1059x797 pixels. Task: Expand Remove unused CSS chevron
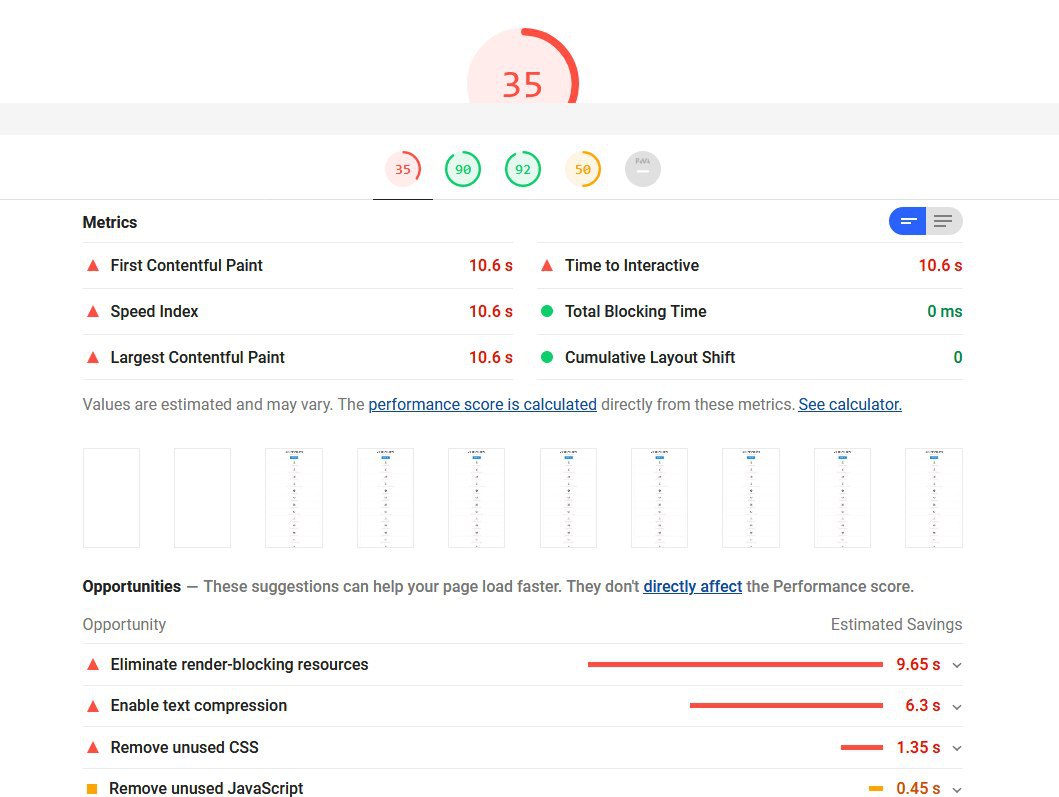[x=957, y=748]
